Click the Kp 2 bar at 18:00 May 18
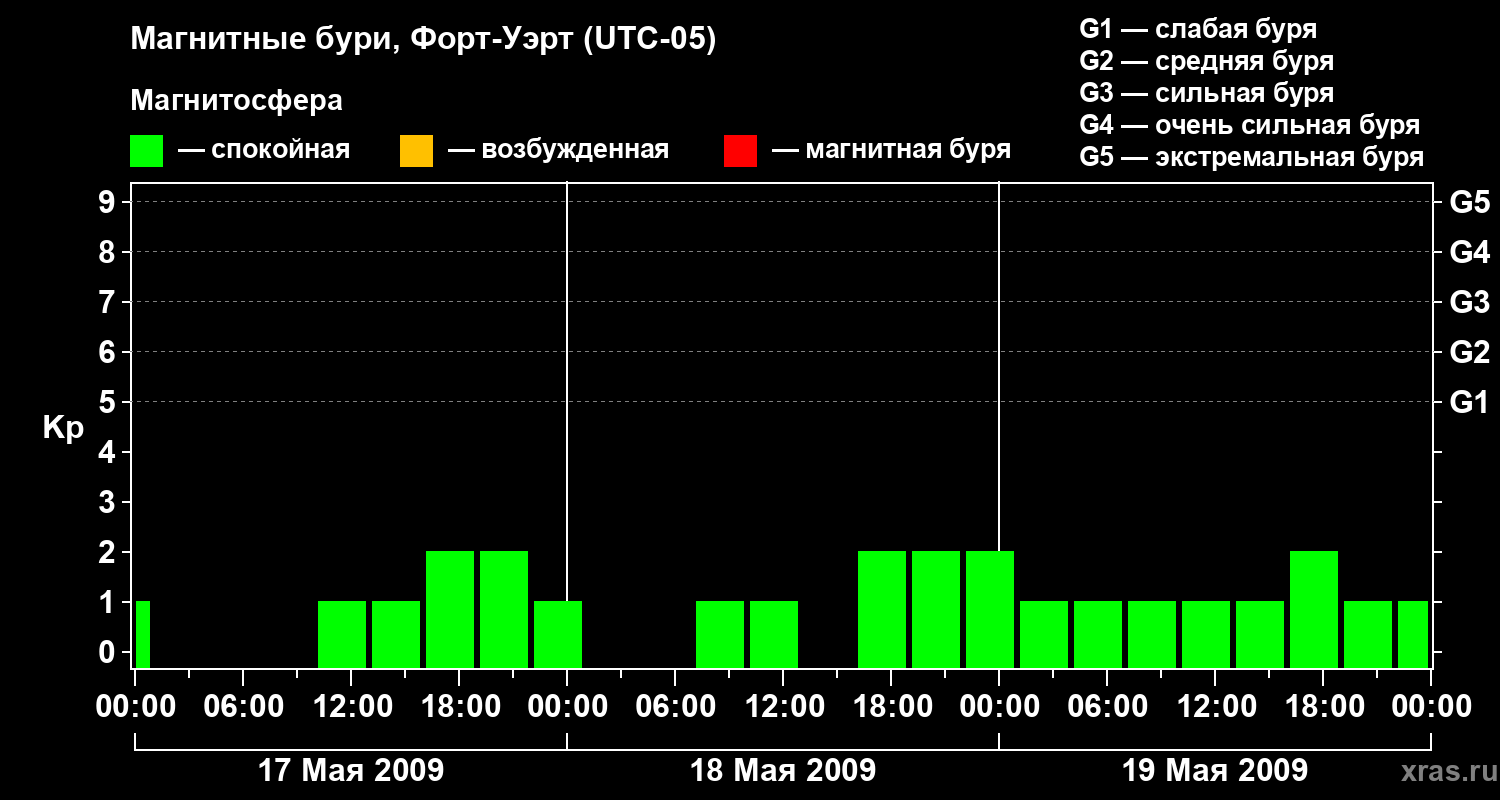The image size is (1500, 800). click(x=882, y=609)
